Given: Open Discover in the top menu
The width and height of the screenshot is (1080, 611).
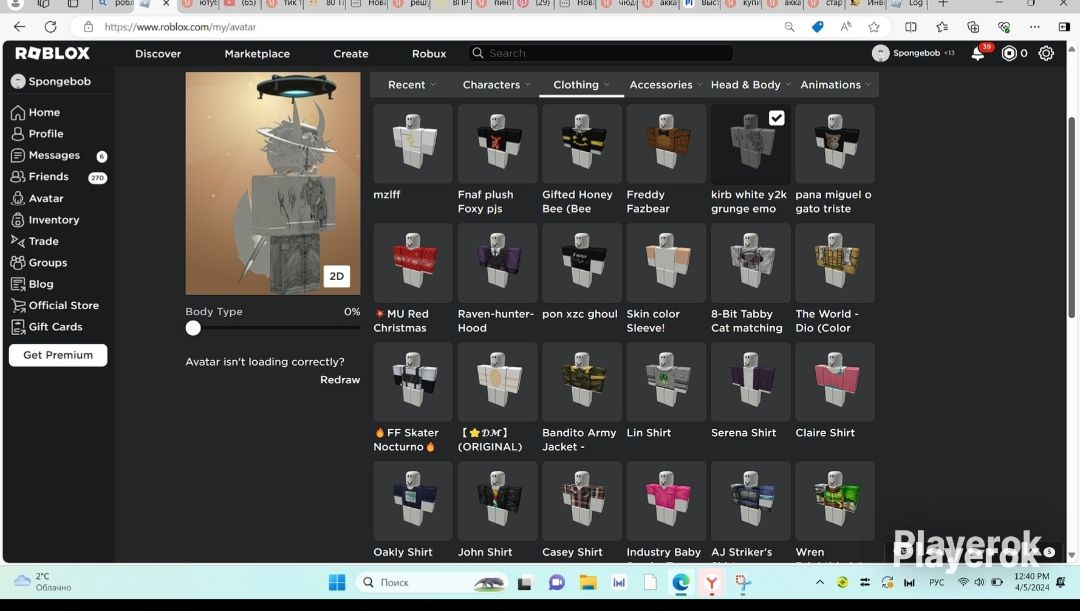Looking at the screenshot, I should coord(158,54).
